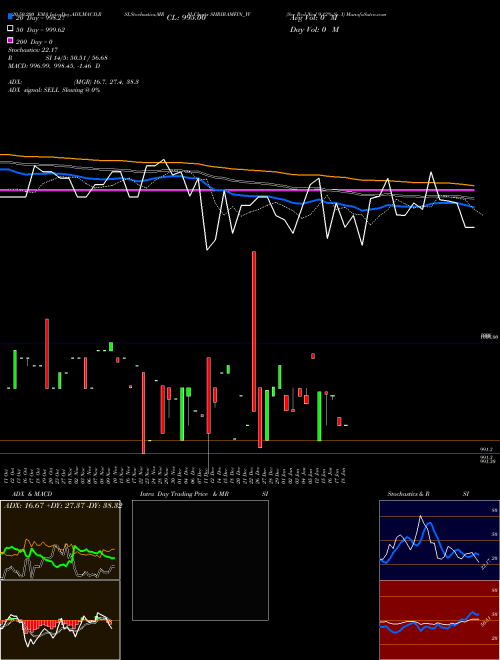The height and width of the screenshot is (660, 500).
Task: Open the ADX indicator chart panel
Action: click(60, 540)
